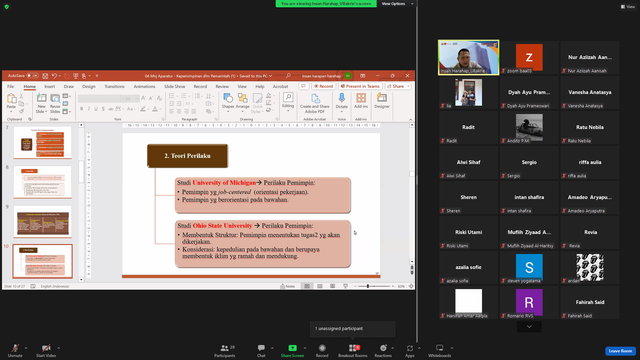
Task: Unmute microphone in Zoom toolbar
Action: [15, 350]
